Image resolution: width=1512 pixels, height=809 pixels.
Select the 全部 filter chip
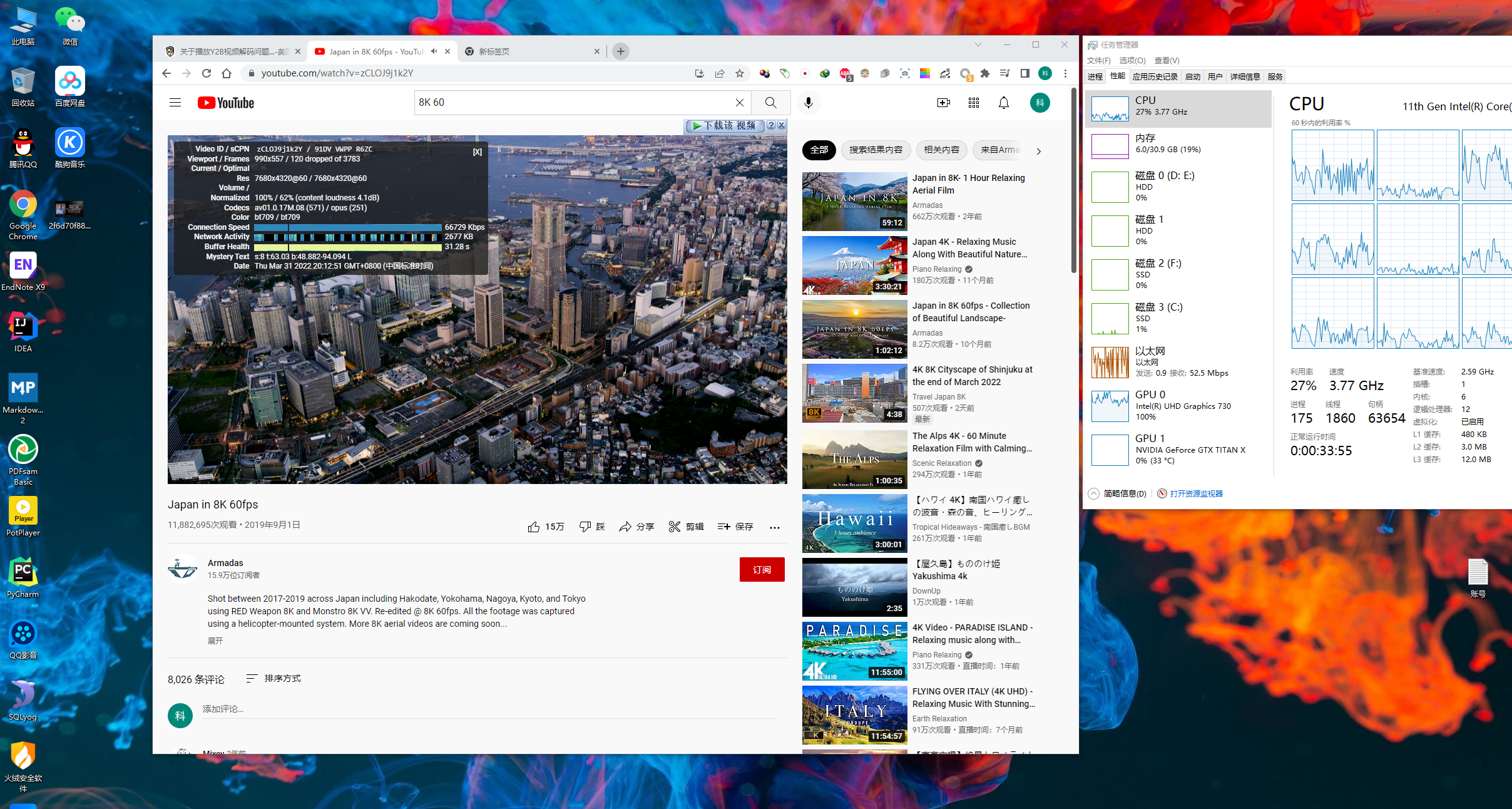819,150
